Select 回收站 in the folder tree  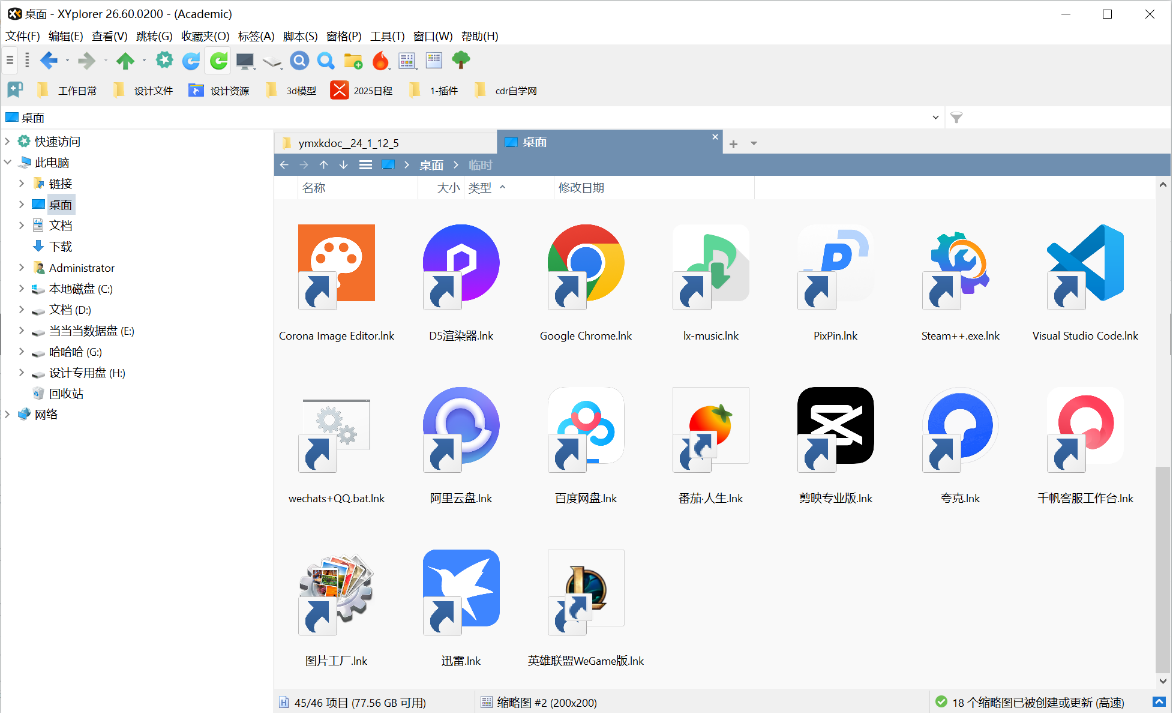[58, 393]
